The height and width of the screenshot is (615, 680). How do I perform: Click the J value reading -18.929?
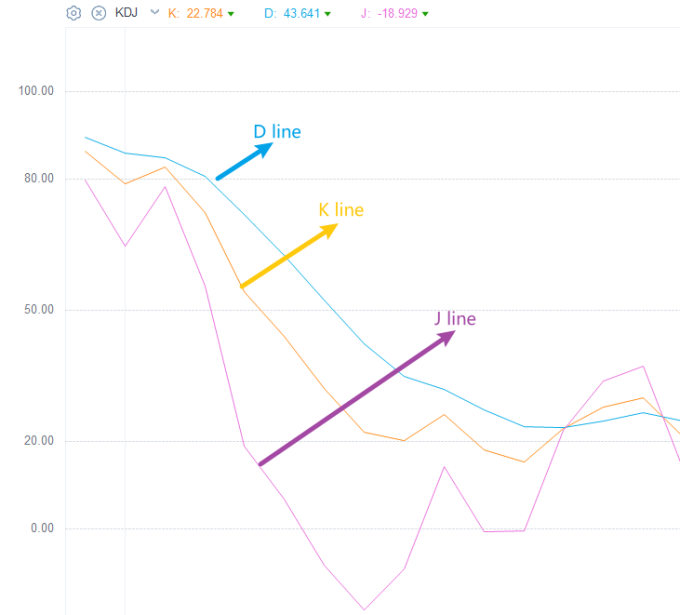coord(397,13)
